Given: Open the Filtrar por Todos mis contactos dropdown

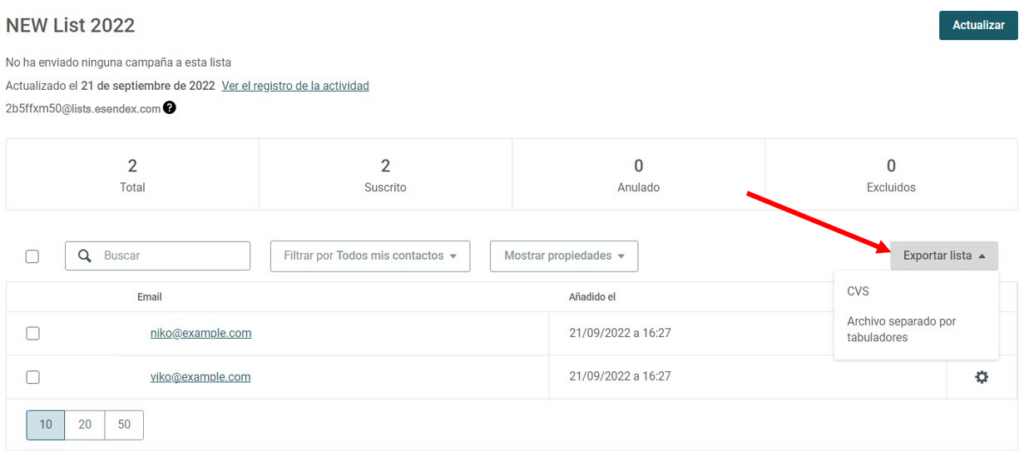Looking at the screenshot, I should coord(370,256).
